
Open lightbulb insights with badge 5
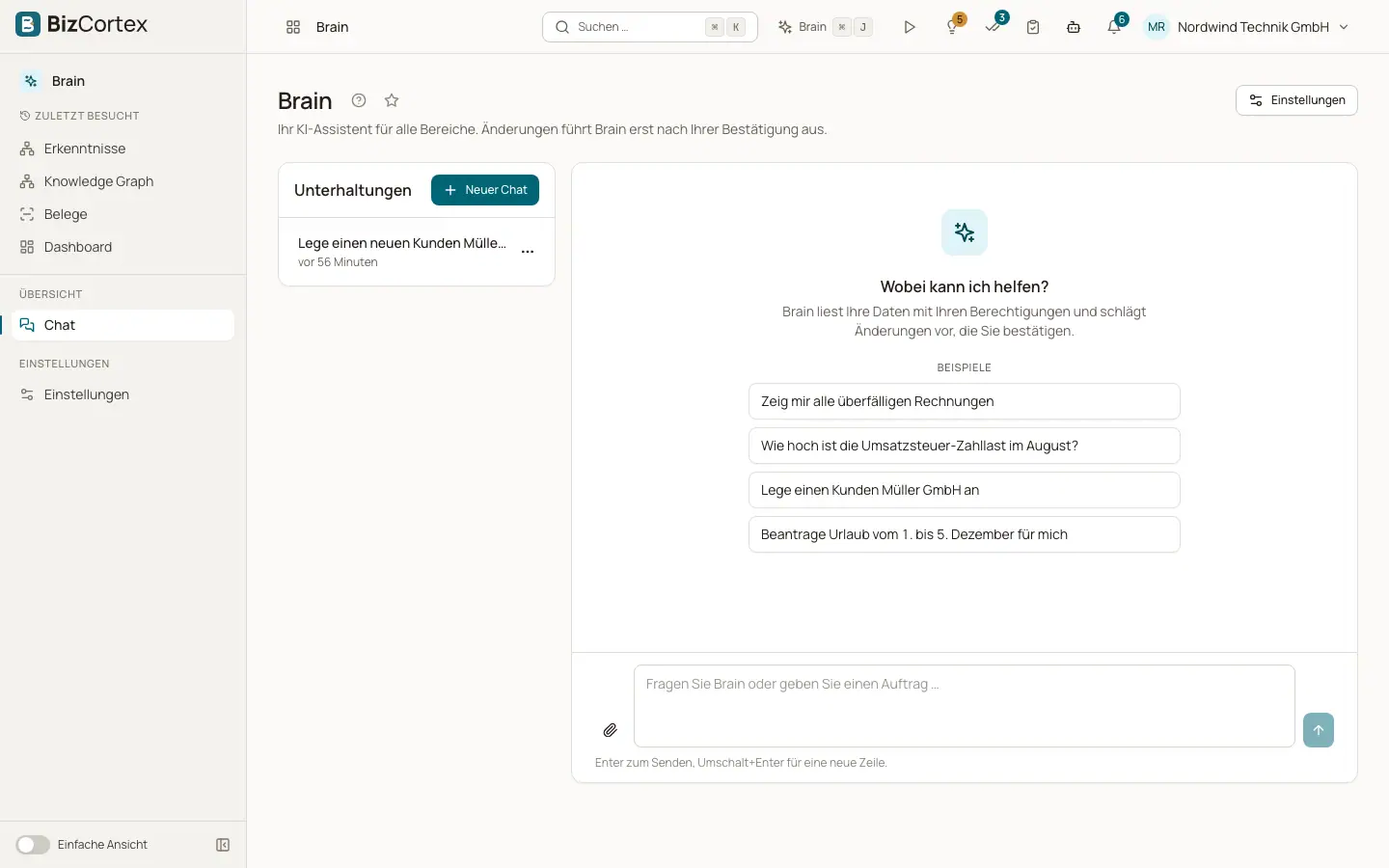point(952,27)
